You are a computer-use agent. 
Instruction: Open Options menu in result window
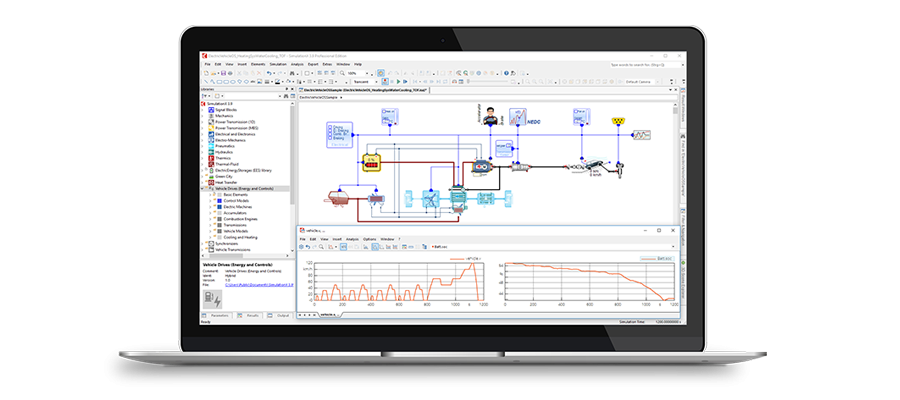370,239
